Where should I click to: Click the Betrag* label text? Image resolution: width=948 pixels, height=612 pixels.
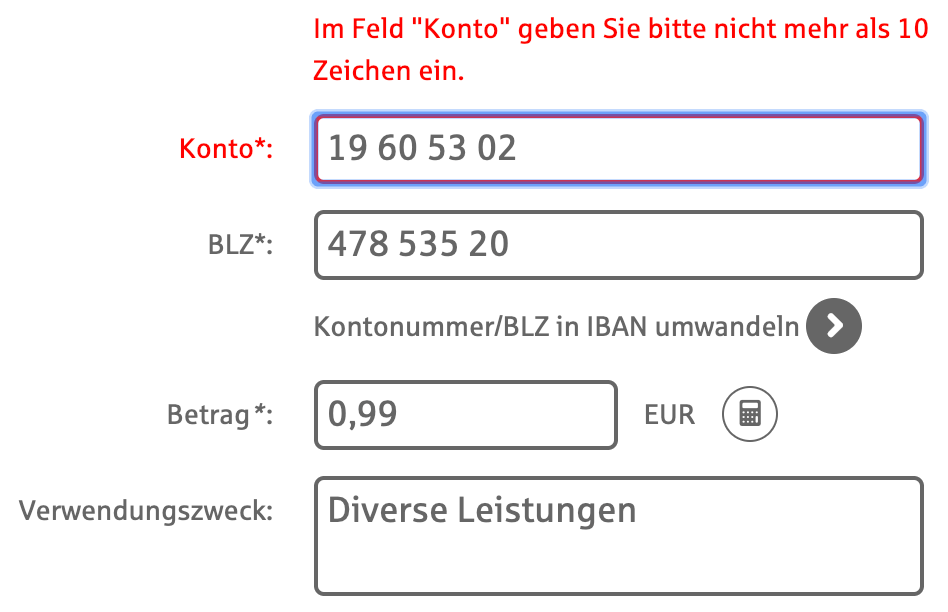(x=221, y=414)
